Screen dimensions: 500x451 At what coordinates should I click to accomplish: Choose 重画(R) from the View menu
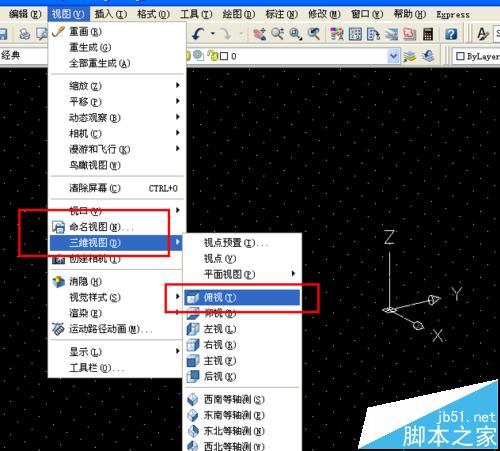(117, 32)
